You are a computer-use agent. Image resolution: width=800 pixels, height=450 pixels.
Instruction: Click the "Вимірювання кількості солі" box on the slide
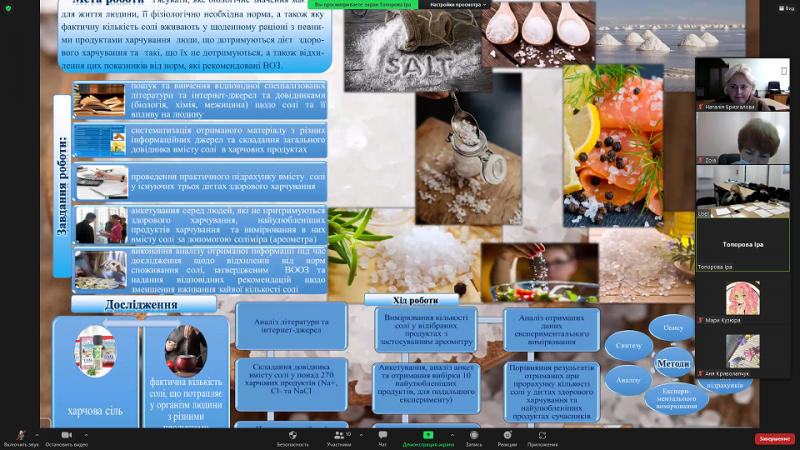point(426,330)
